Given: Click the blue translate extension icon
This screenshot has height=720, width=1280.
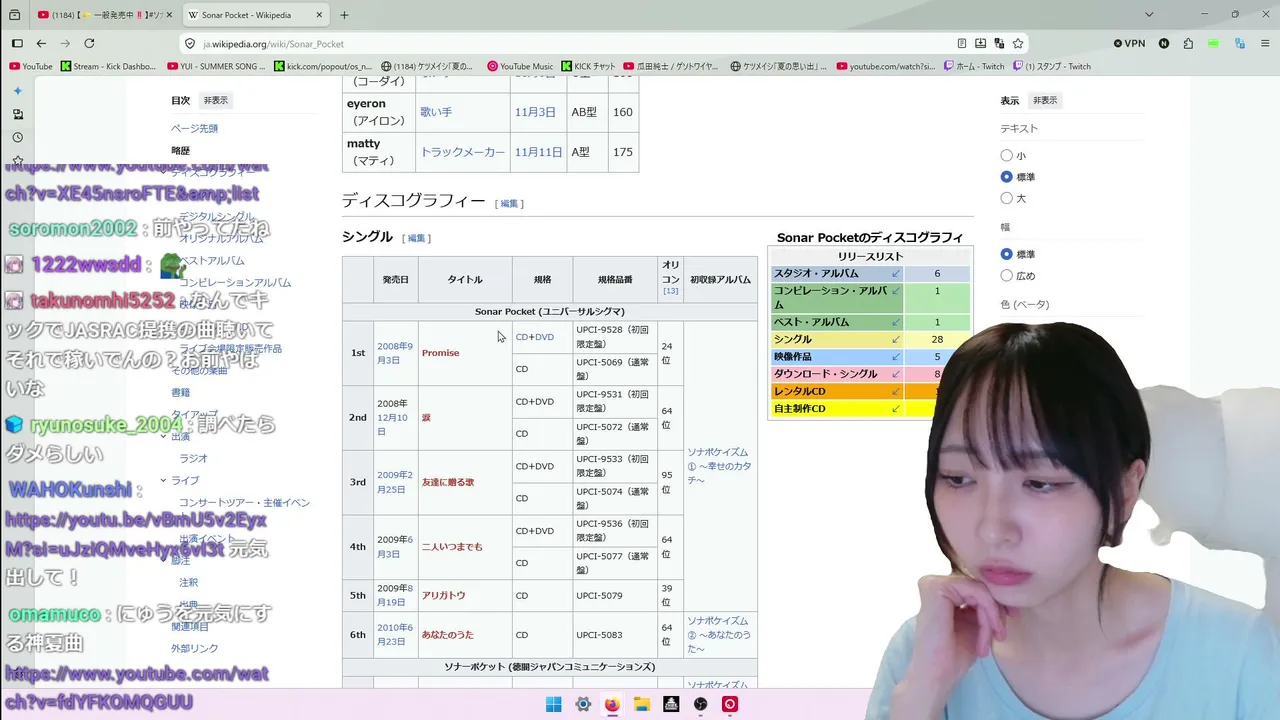Looking at the screenshot, I should (x=1240, y=43).
